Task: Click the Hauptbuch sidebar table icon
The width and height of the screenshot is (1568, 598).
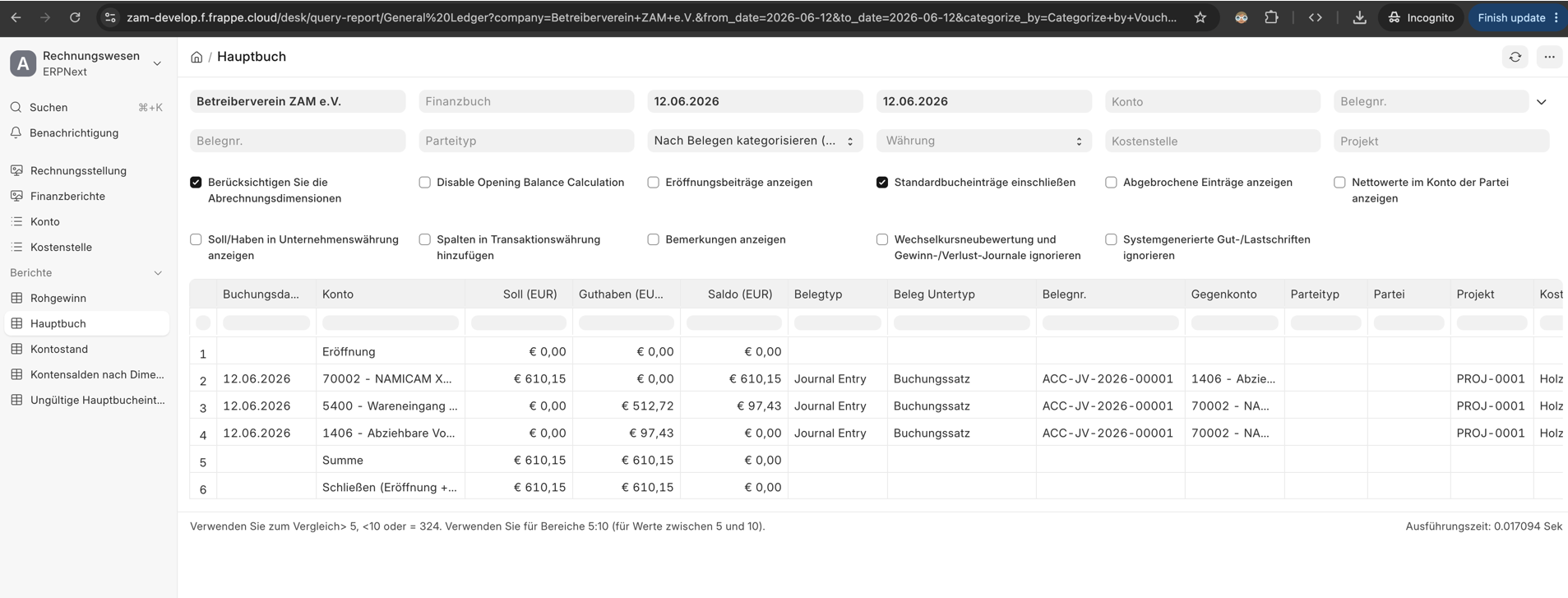Action: click(x=16, y=324)
